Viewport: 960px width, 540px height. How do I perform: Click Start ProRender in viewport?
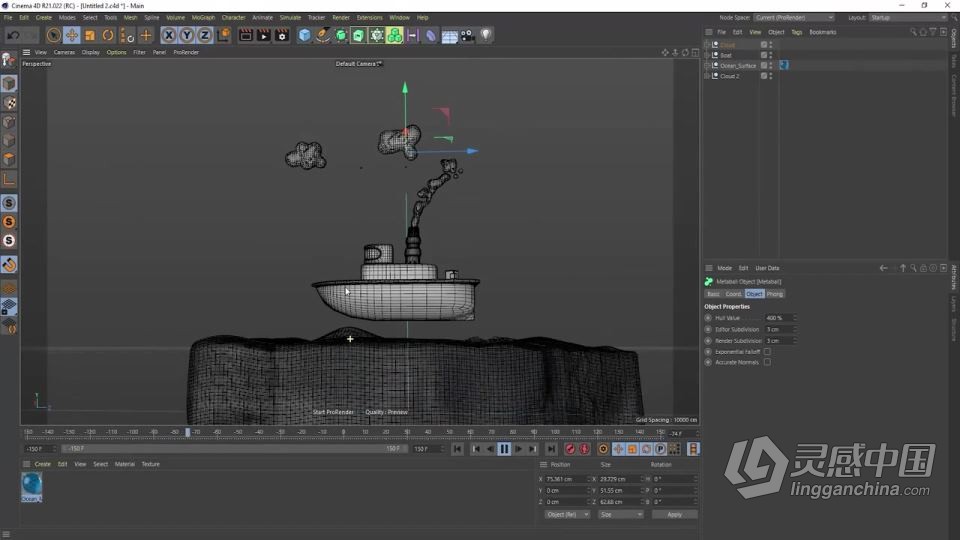pos(333,412)
